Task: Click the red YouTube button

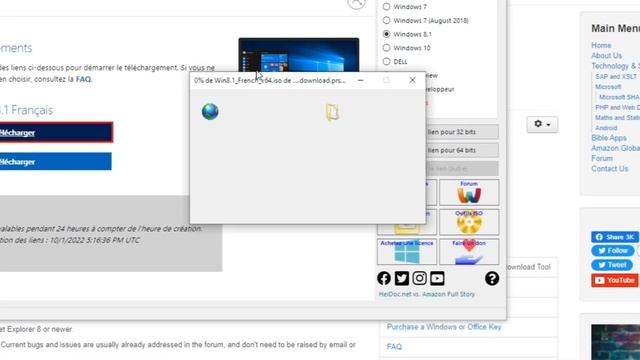Action: tap(615, 280)
